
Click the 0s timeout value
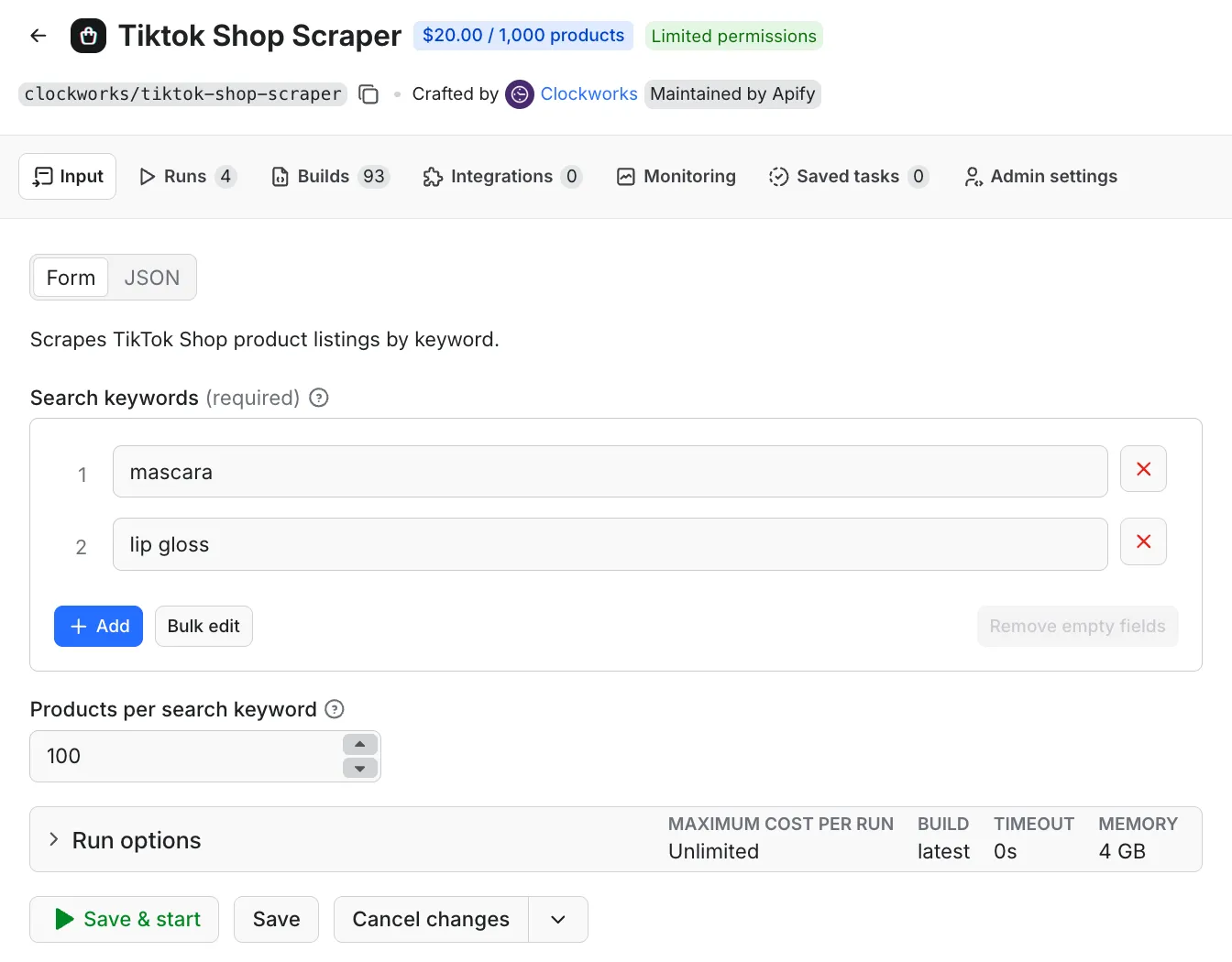coord(1005,851)
